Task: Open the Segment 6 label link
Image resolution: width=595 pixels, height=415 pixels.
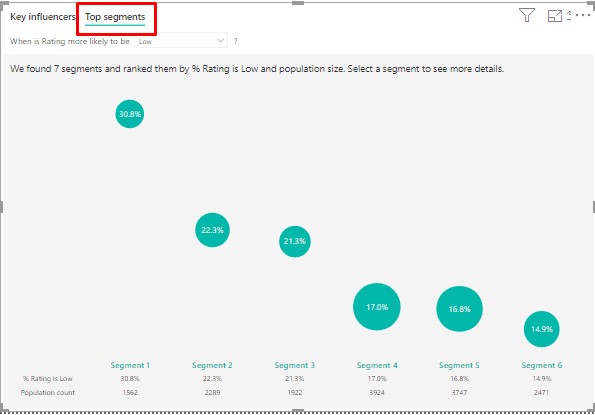Action: pos(541,365)
